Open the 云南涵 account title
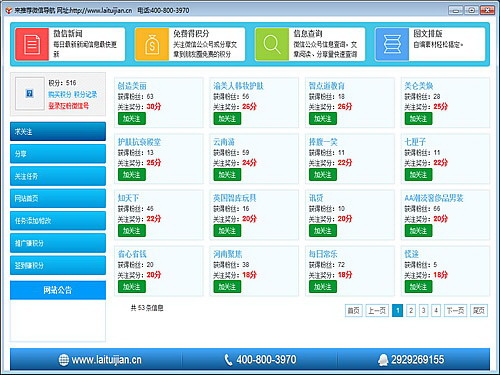This screenshot has height=375, width=500. tap(224, 142)
